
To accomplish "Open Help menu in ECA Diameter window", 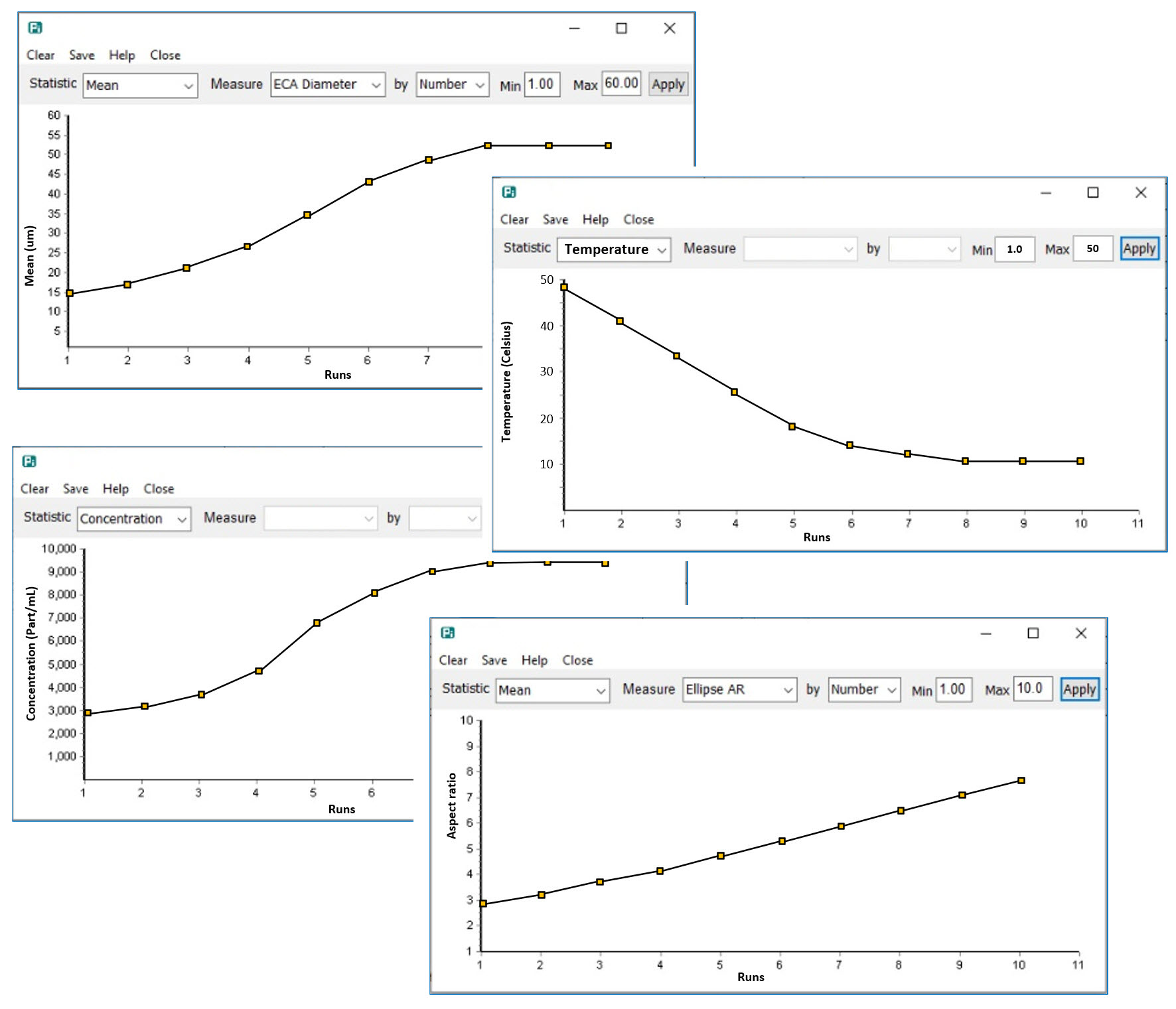I will click(122, 55).
